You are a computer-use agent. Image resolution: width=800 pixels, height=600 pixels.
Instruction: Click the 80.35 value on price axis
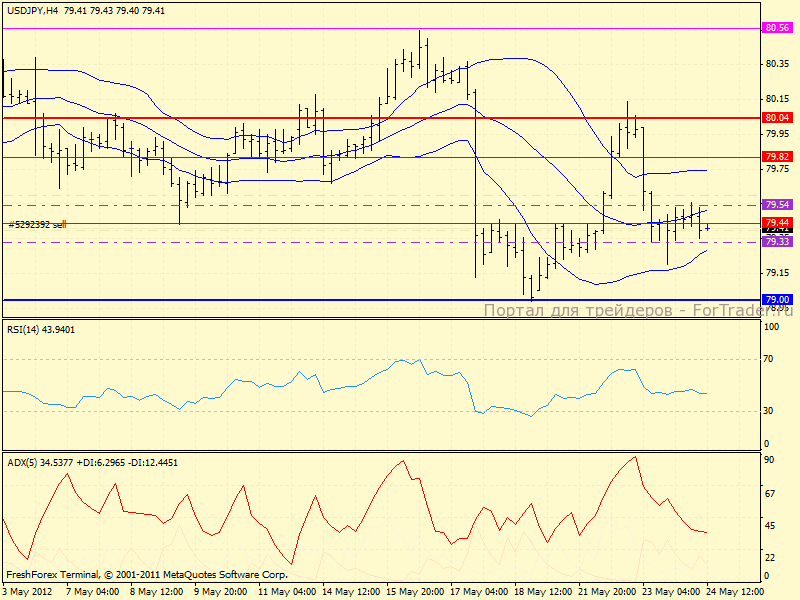(778, 64)
